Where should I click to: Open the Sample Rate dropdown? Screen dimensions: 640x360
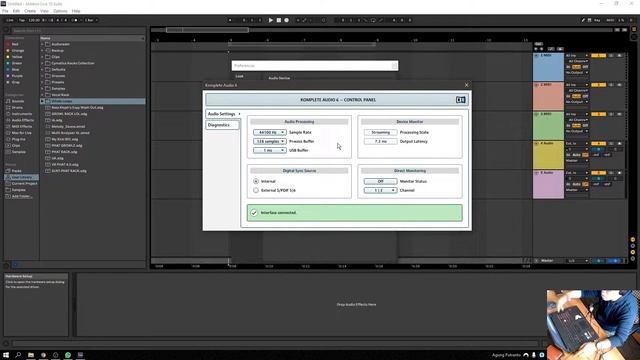(x=269, y=132)
